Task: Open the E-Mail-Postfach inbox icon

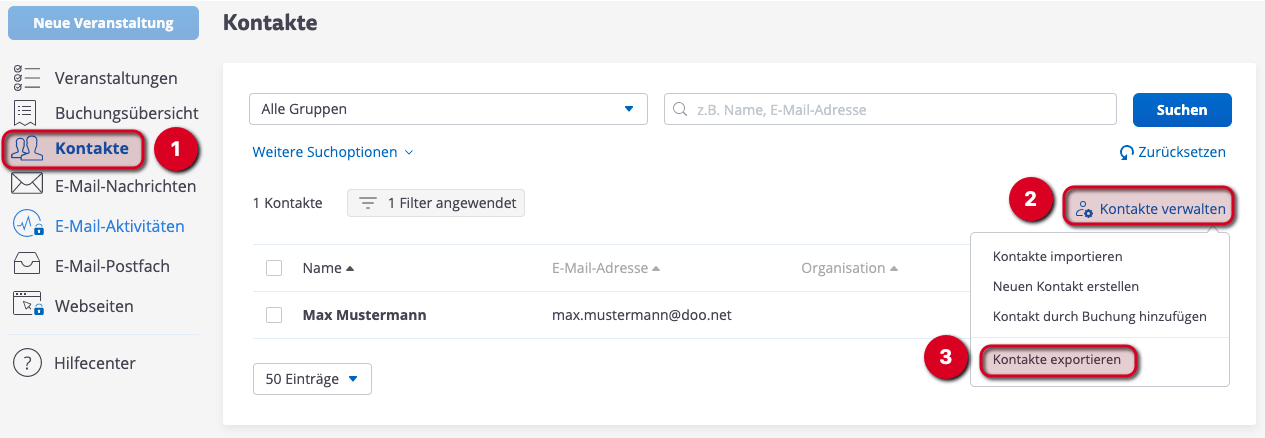Action: pyautogui.click(x=27, y=266)
